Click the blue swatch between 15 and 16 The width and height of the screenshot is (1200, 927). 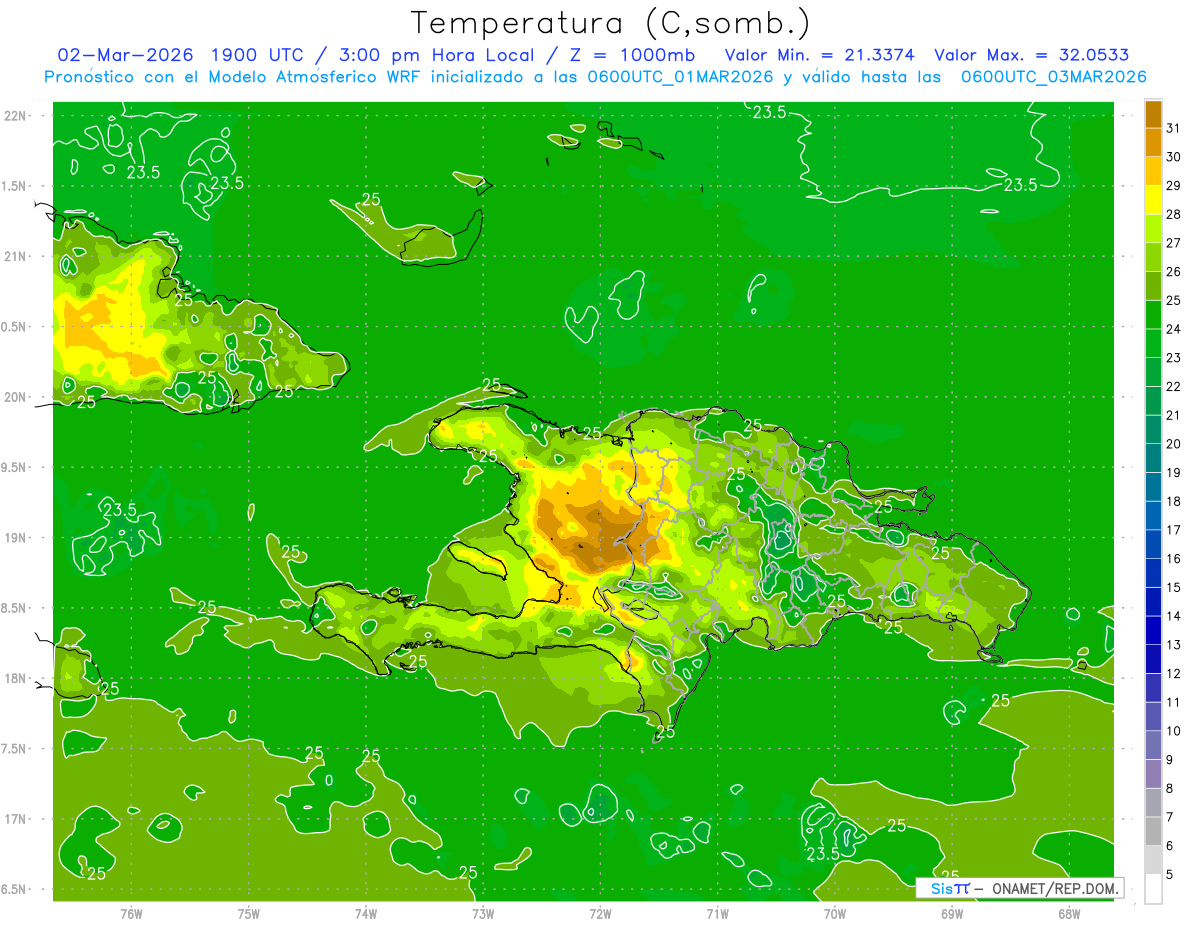1153,573
